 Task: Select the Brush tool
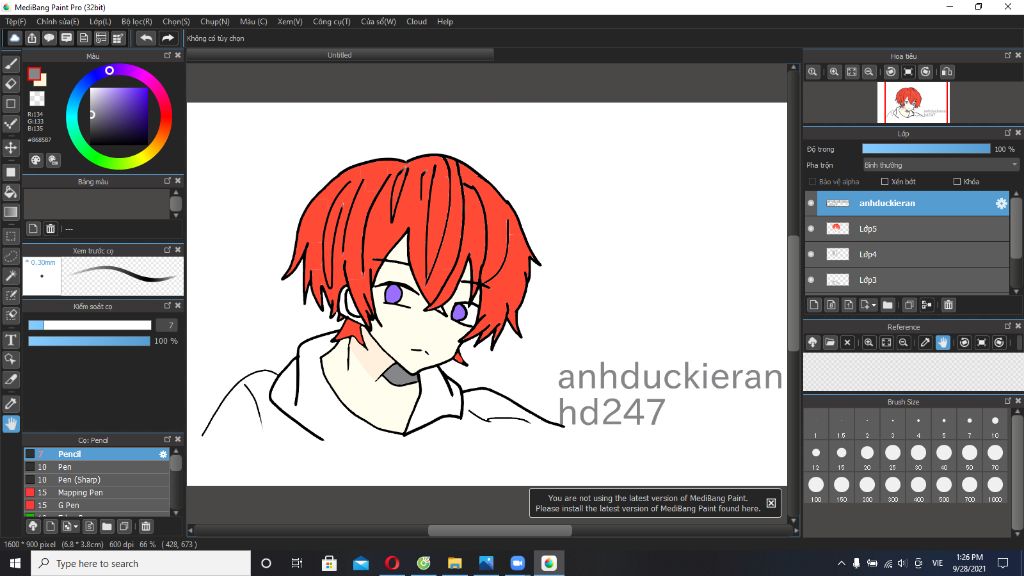10,64
